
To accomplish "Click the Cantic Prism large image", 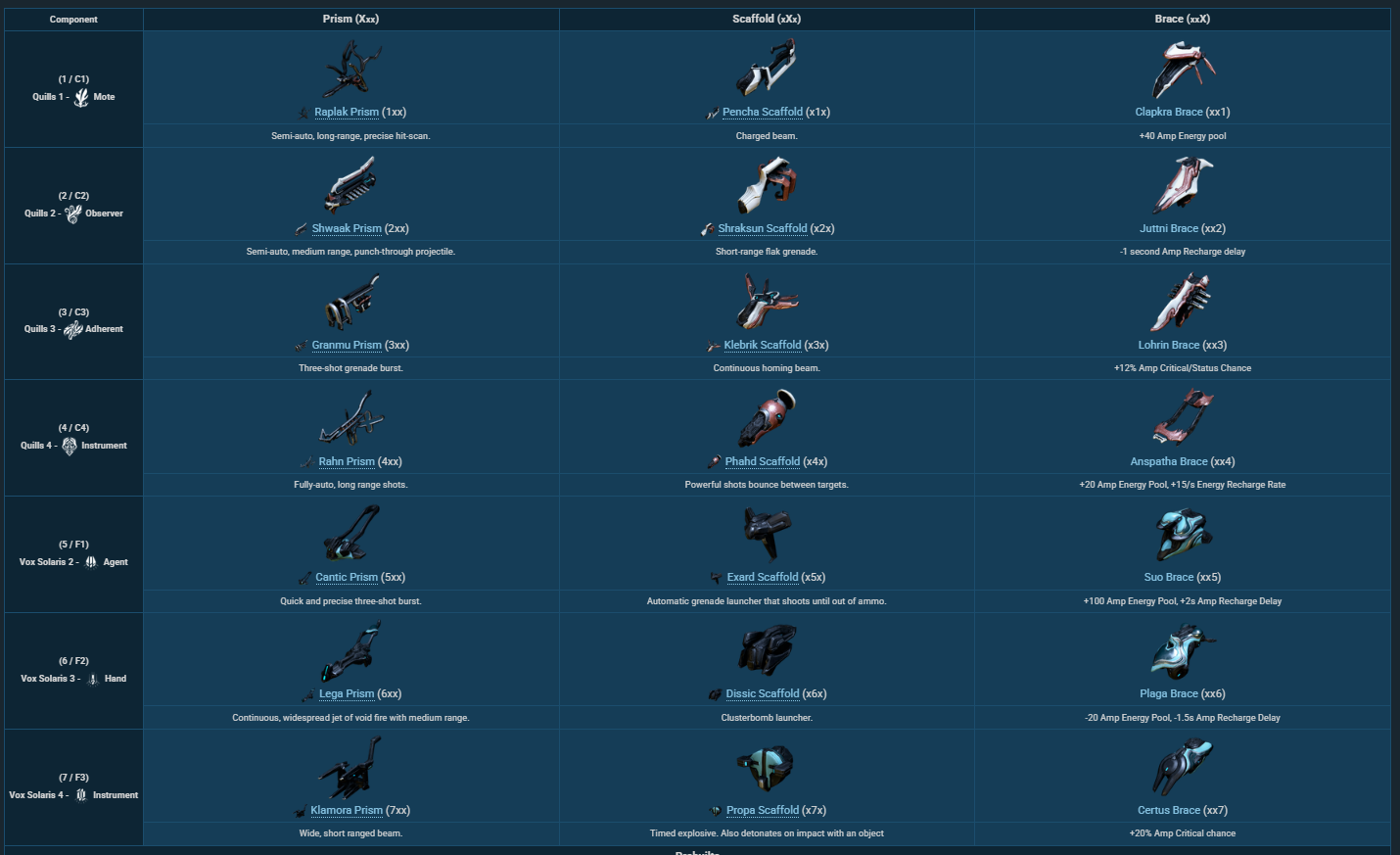I will pyautogui.click(x=351, y=534).
